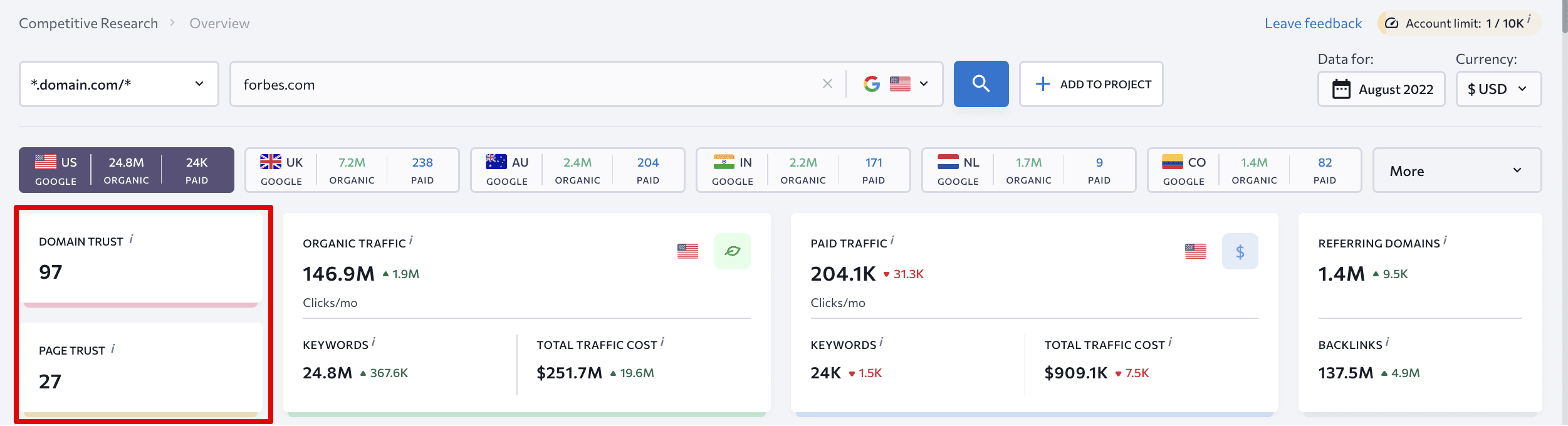1568x426 pixels.
Task: Click the $251.7M total traffic cost
Action: click(x=569, y=373)
